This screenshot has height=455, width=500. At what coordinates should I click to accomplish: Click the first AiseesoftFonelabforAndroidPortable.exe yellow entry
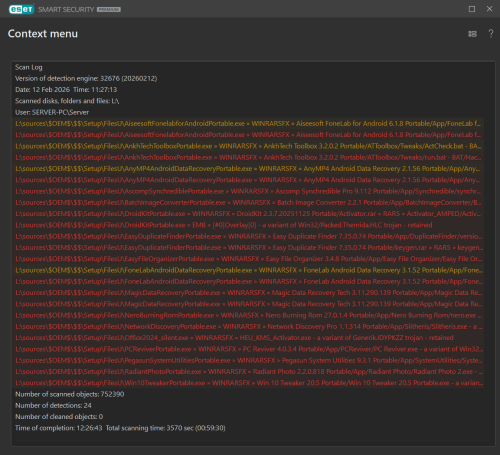(x=248, y=124)
